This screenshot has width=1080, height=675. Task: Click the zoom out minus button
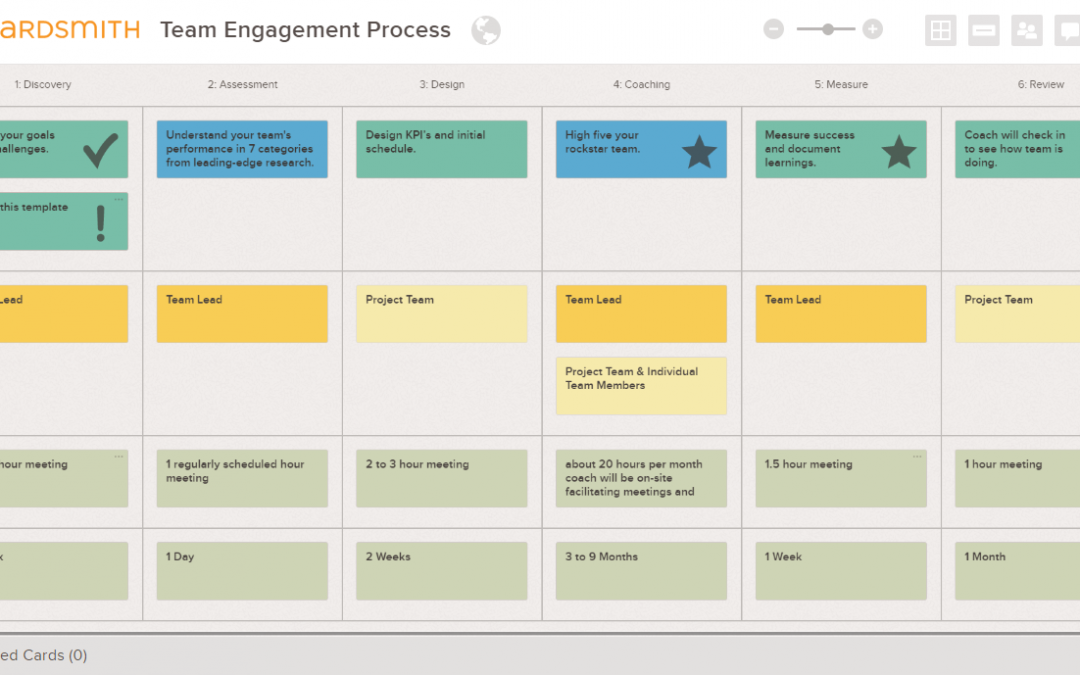point(773,29)
